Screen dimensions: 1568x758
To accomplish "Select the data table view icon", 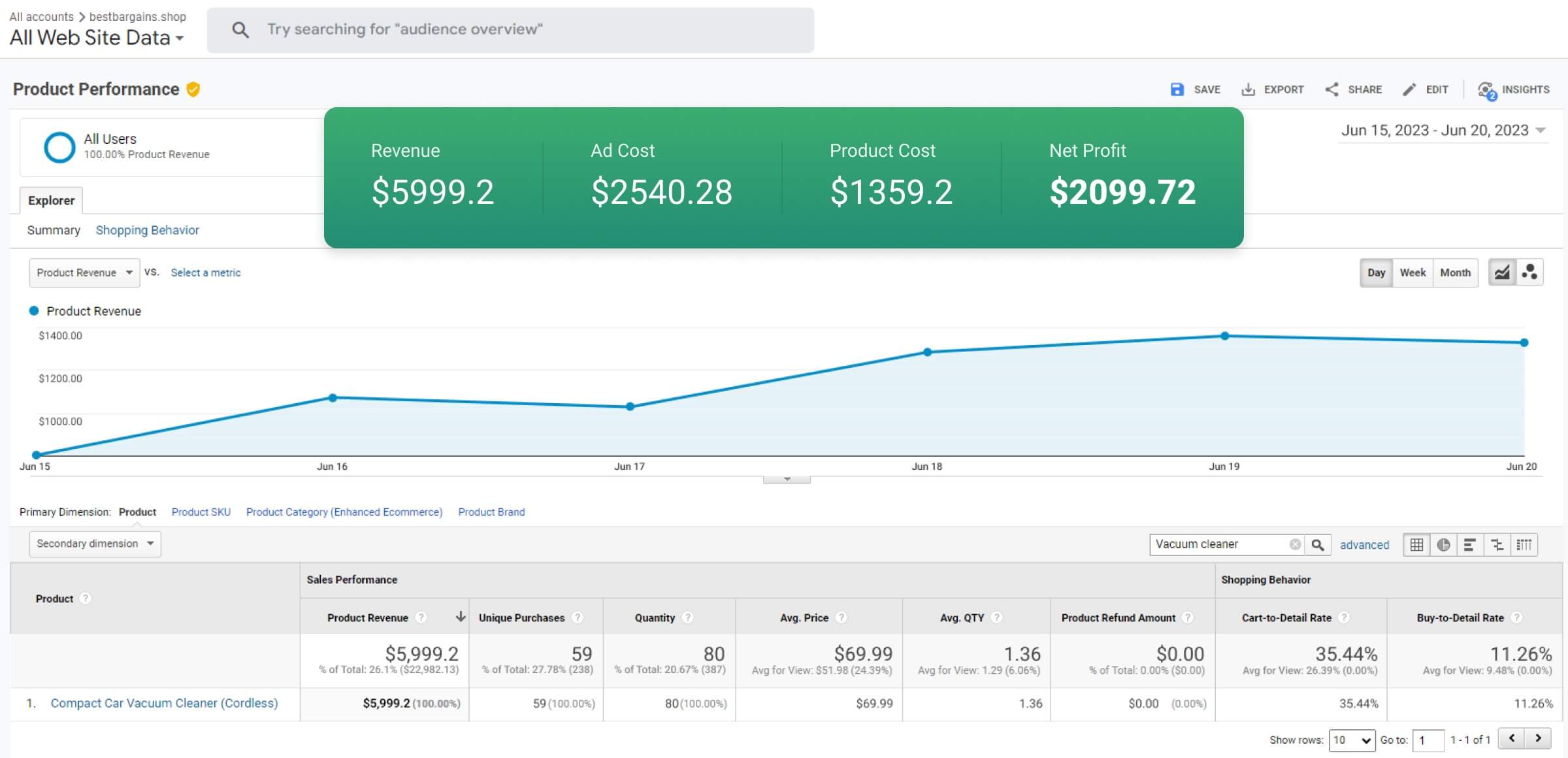I will click(x=1416, y=544).
